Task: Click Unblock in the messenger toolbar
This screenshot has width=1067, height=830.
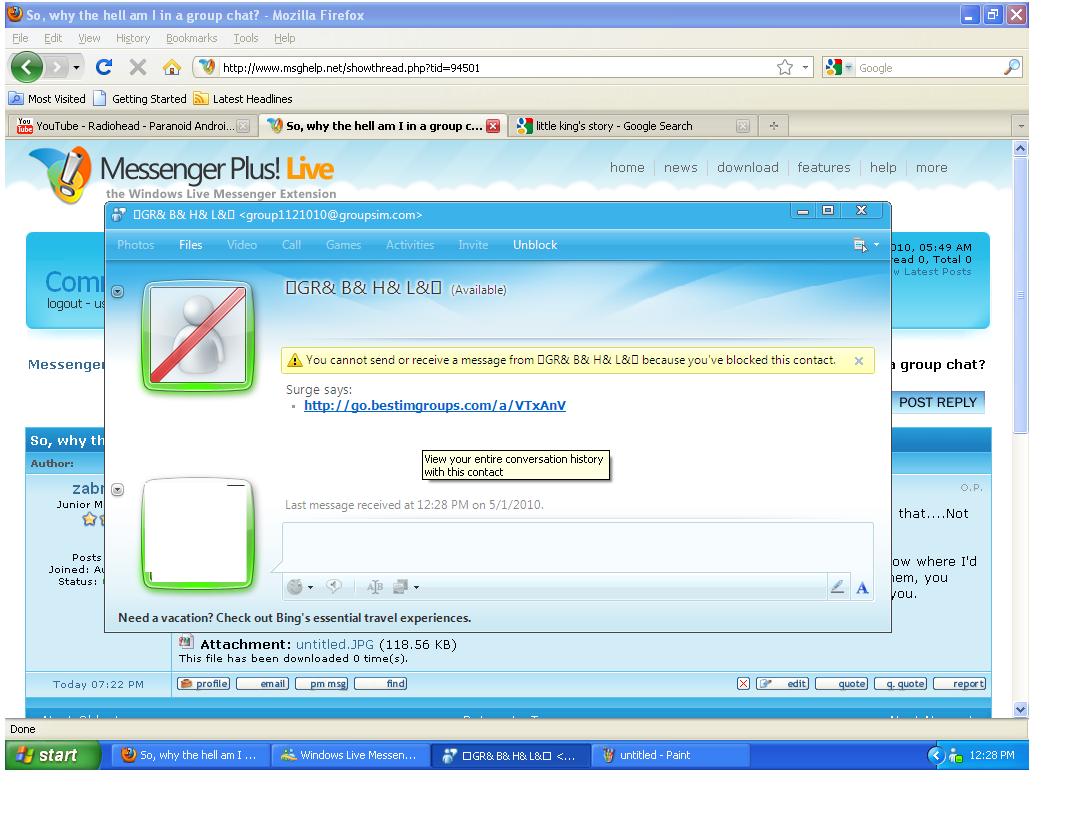Action: point(535,245)
